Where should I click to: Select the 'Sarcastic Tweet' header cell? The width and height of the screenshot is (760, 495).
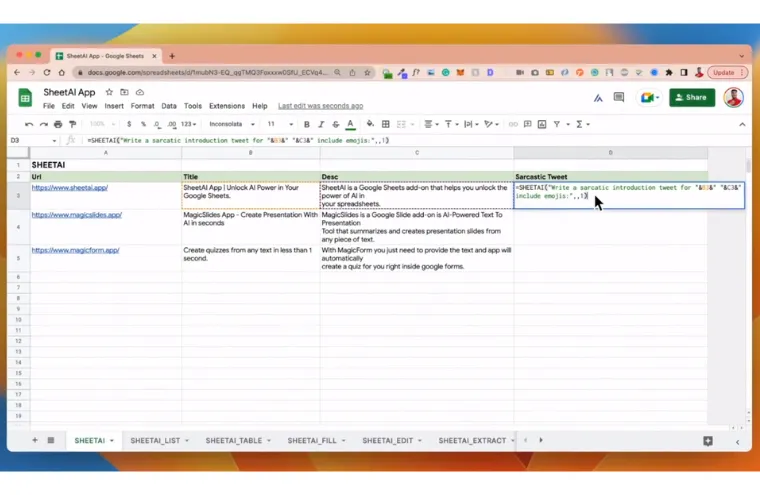pos(610,176)
